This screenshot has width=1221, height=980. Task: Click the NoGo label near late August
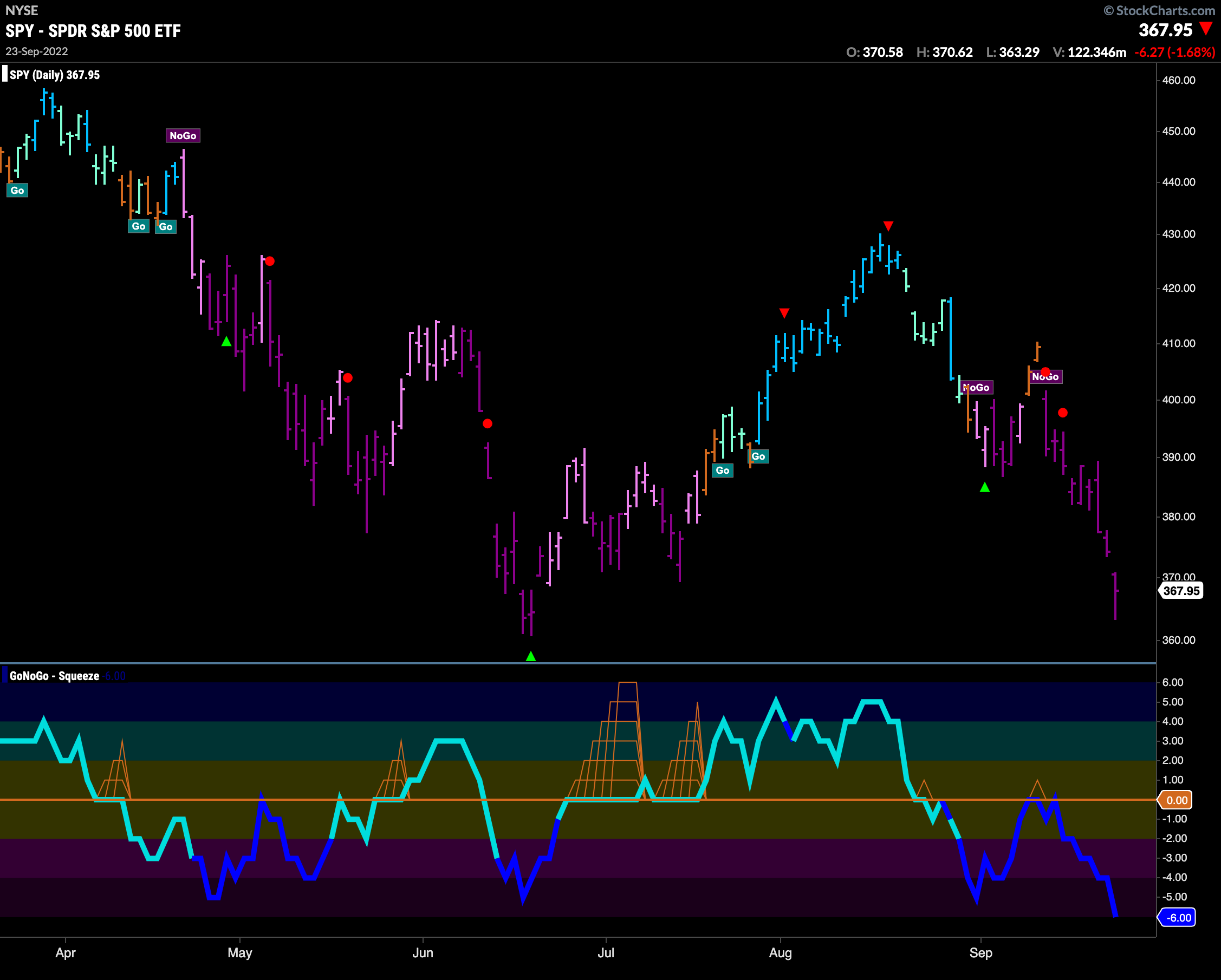click(x=976, y=387)
